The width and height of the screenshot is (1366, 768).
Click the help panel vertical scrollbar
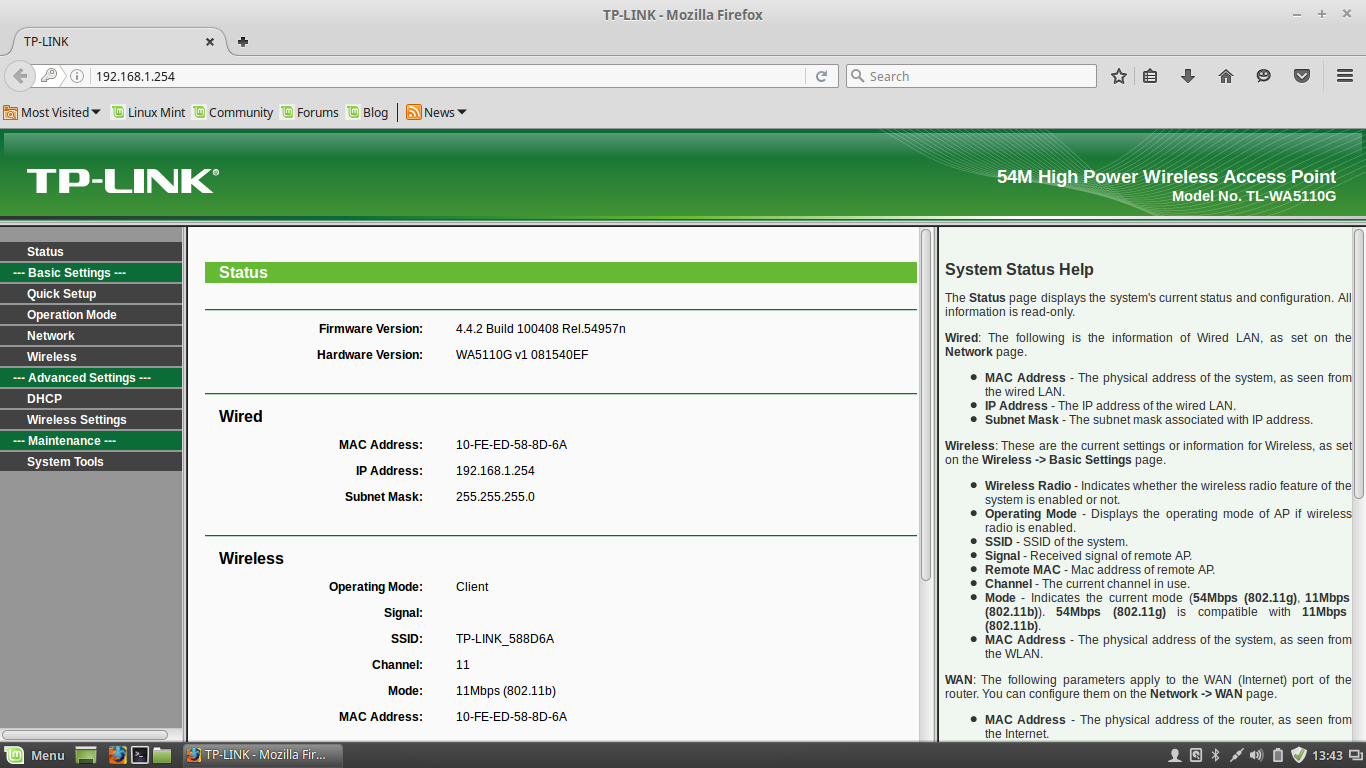1359,363
